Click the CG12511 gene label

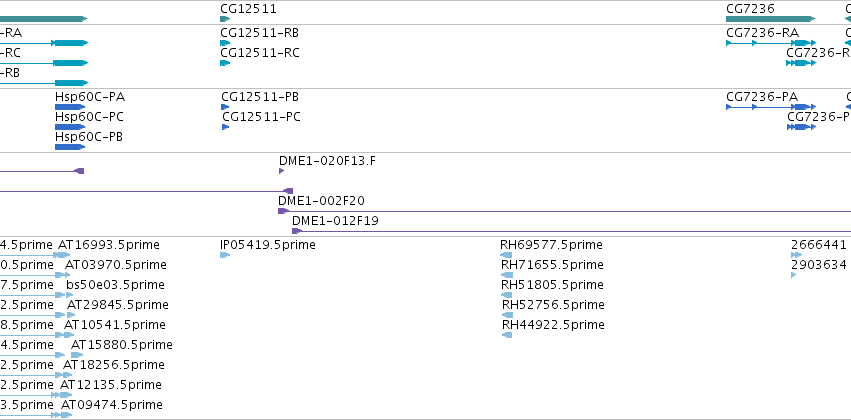[248, 9]
